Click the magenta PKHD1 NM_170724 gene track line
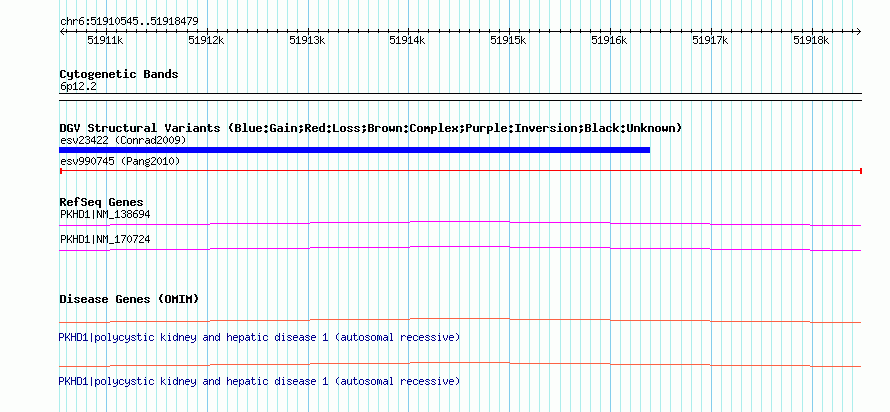The height and width of the screenshot is (412, 890). pos(460,249)
